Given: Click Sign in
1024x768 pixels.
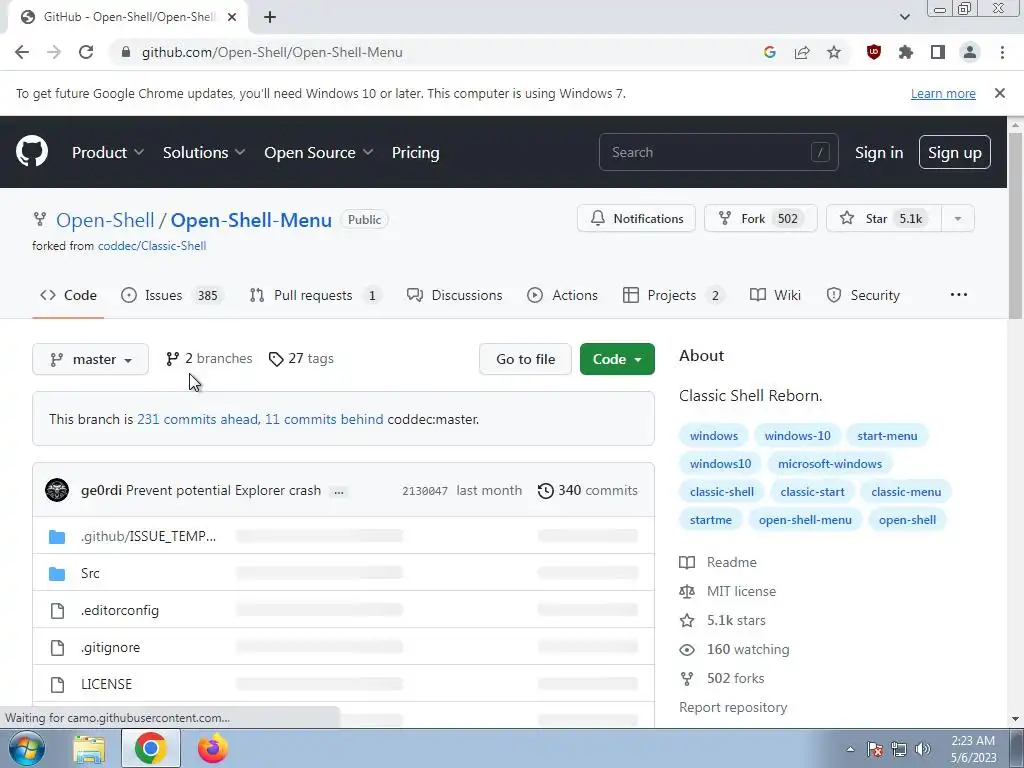Looking at the screenshot, I should [x=879, y=152].
